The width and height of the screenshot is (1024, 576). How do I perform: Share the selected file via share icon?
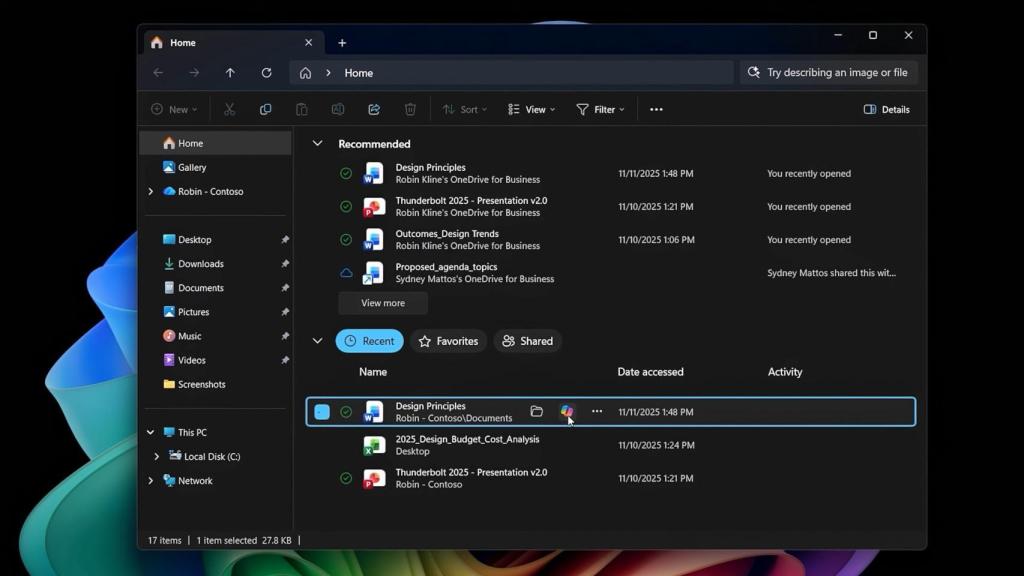[373, 109]
